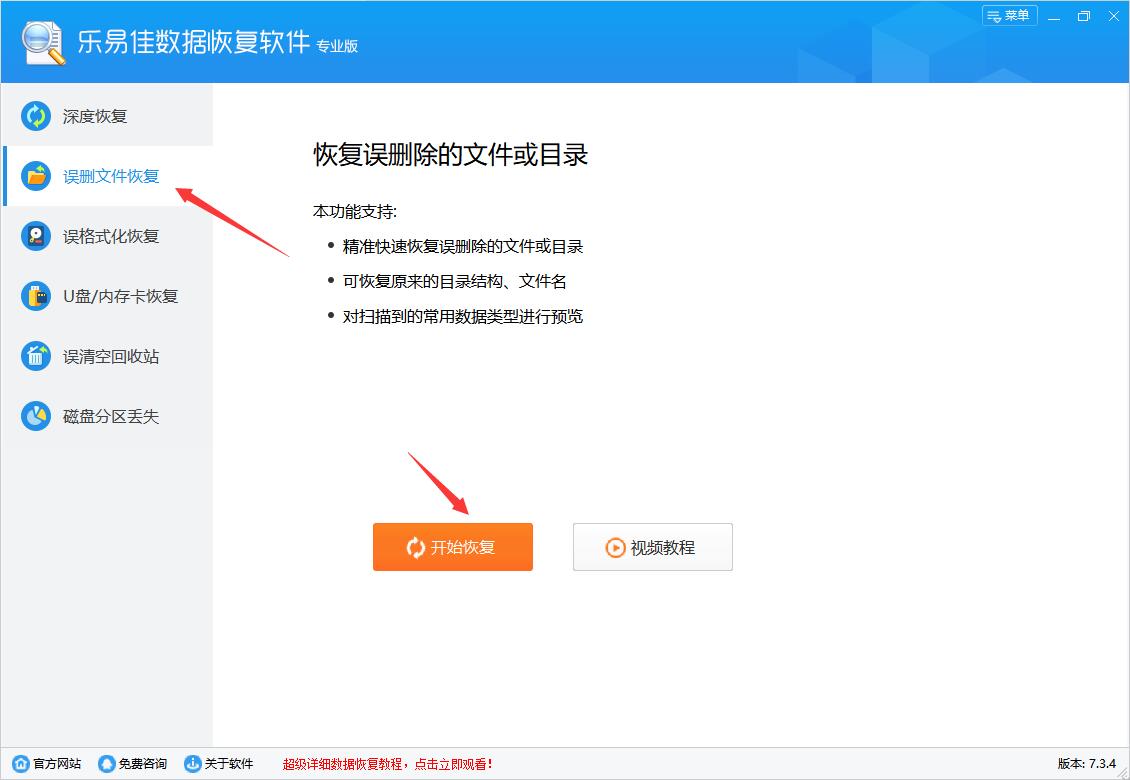Select the 深度恢复 (Deep Recovery) sidebar icon
The height and width of the screenshot is (780, 1130).
pyautogui.click(x=36, y=116)
